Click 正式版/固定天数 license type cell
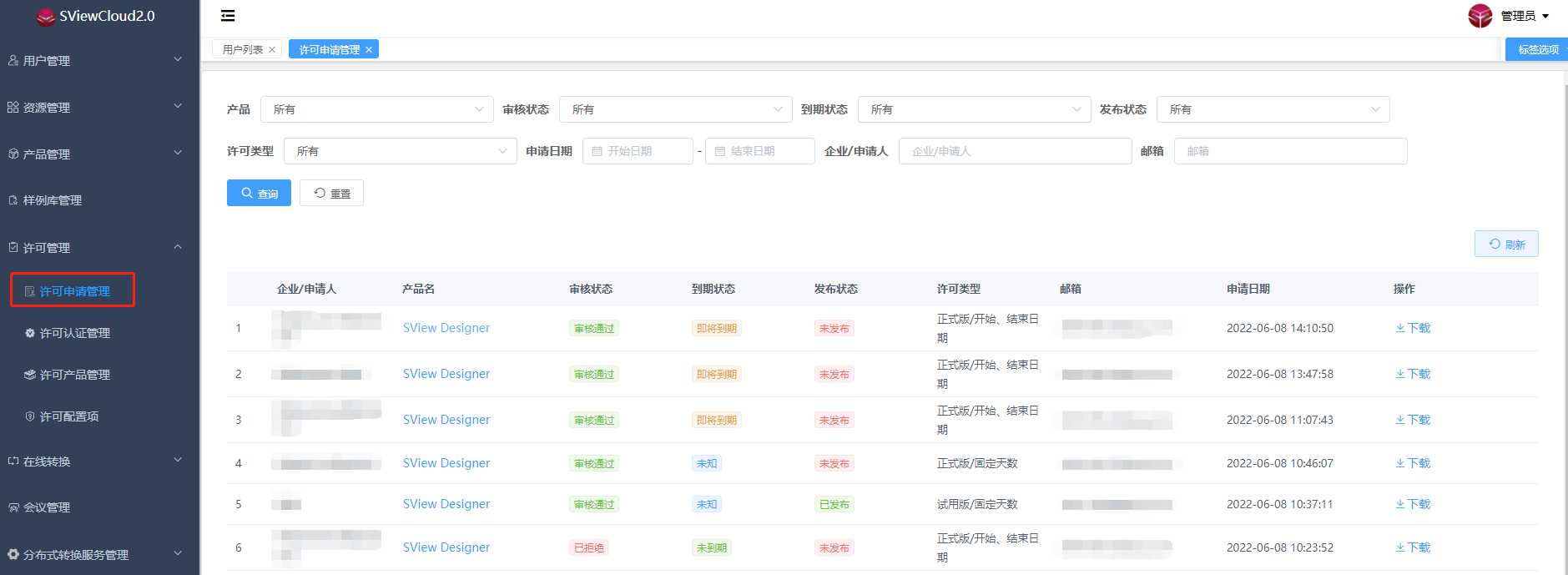This screenshot has height=575, width=1568. [977, 463]
